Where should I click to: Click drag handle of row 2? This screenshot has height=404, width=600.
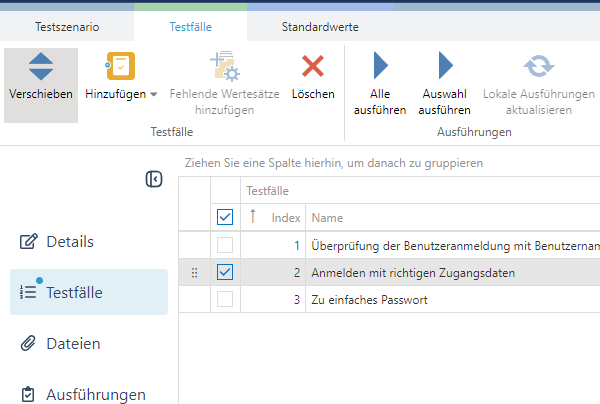point(194,272)
